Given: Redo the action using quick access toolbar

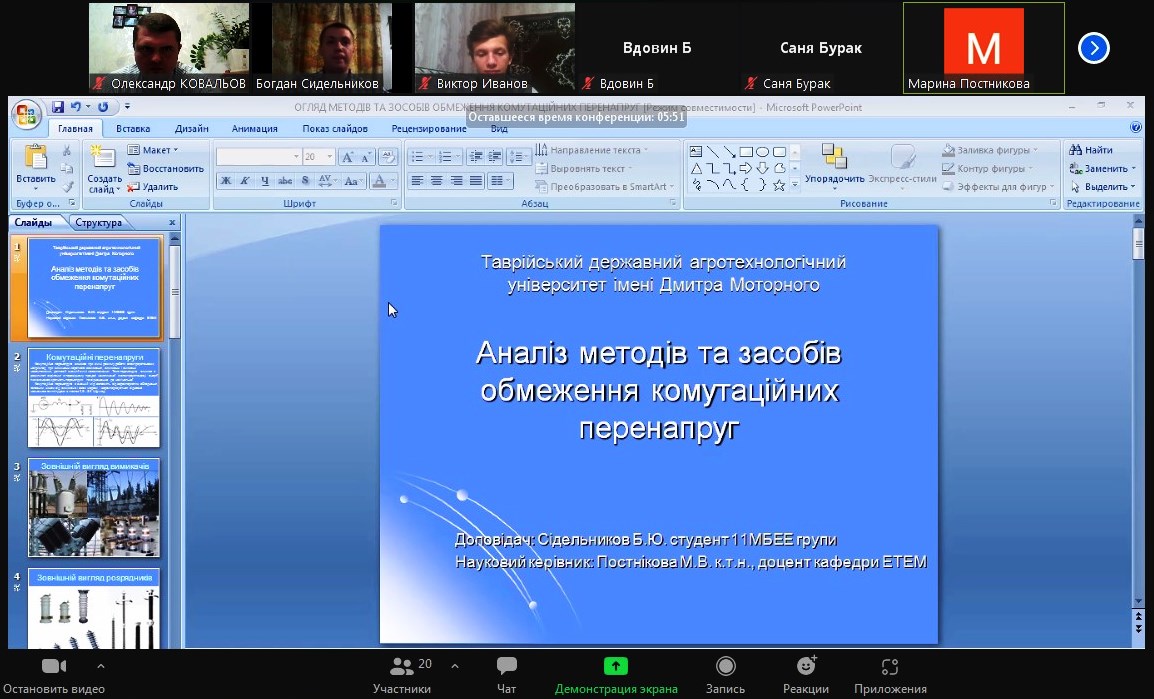Looking at the screenshot, I should pos(103,107).
